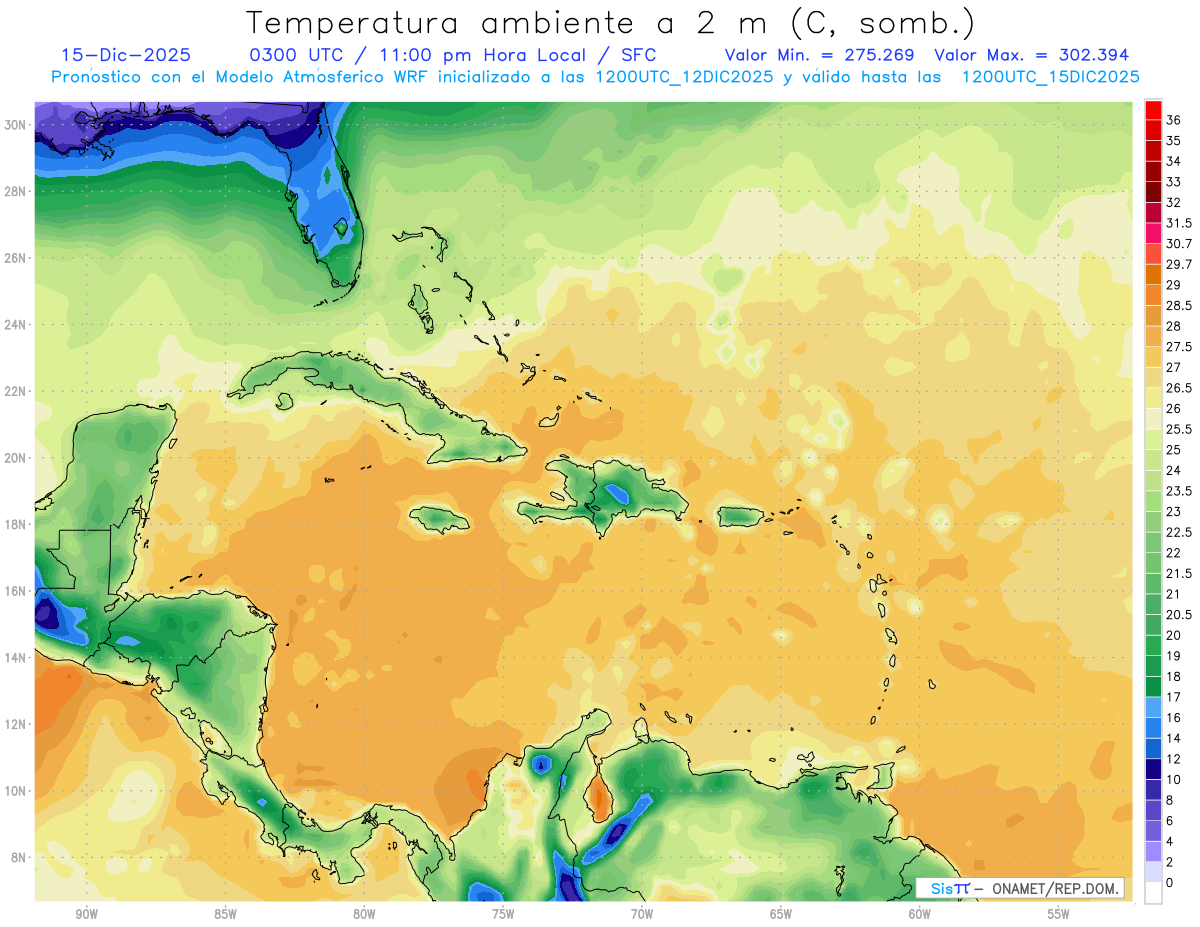
Task: Select legend value '2' in the color scale
Action: tap(1170, 862)
